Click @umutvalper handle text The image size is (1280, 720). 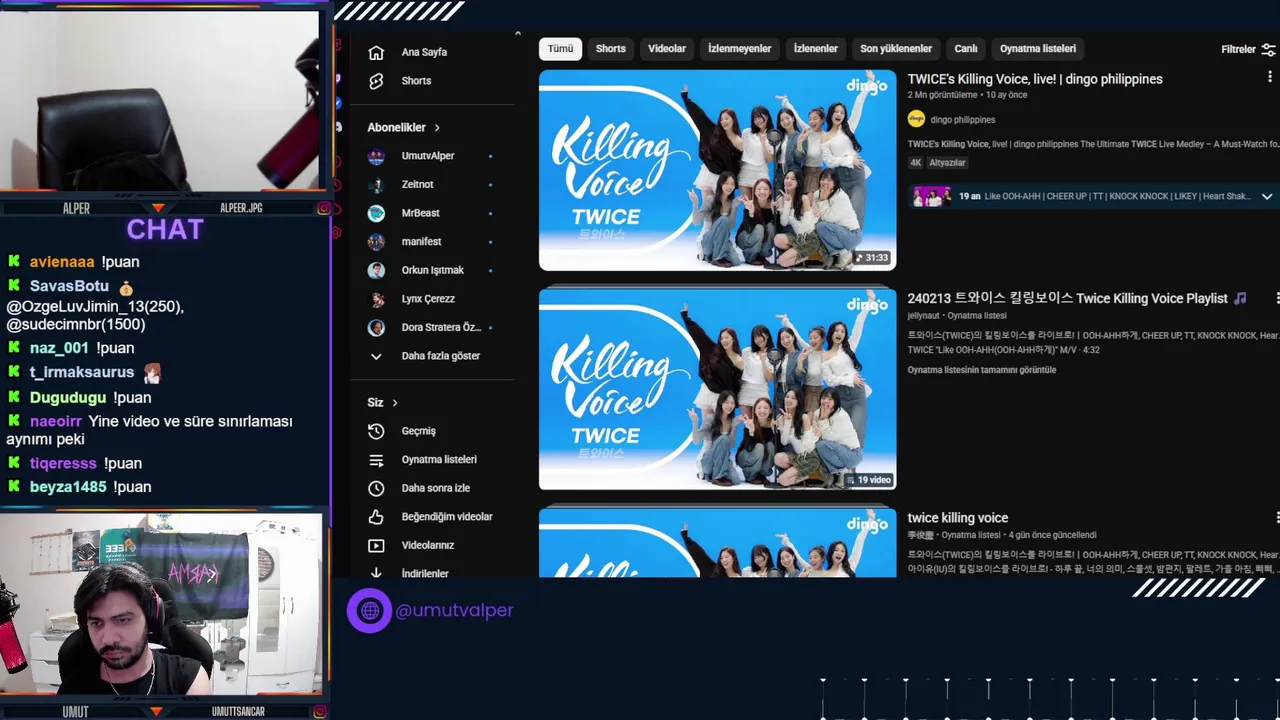pyautogui.click(x=454, y=610)
